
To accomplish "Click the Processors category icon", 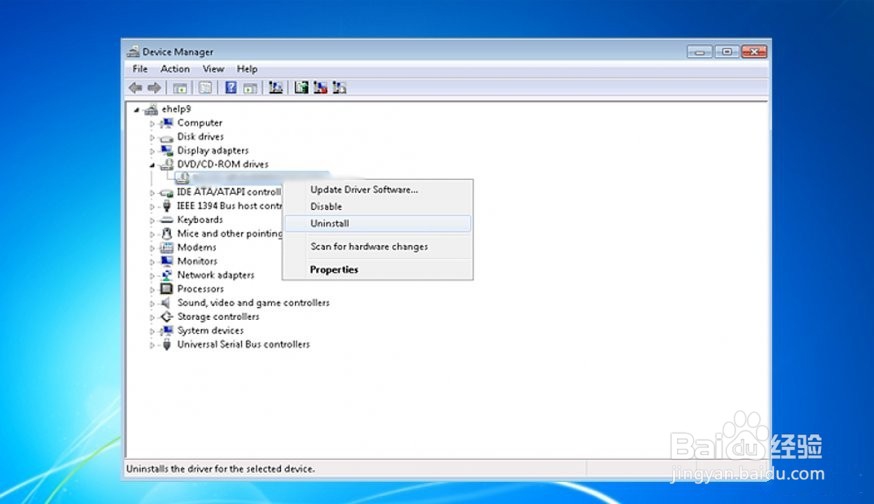I will [x=166, y=289].
